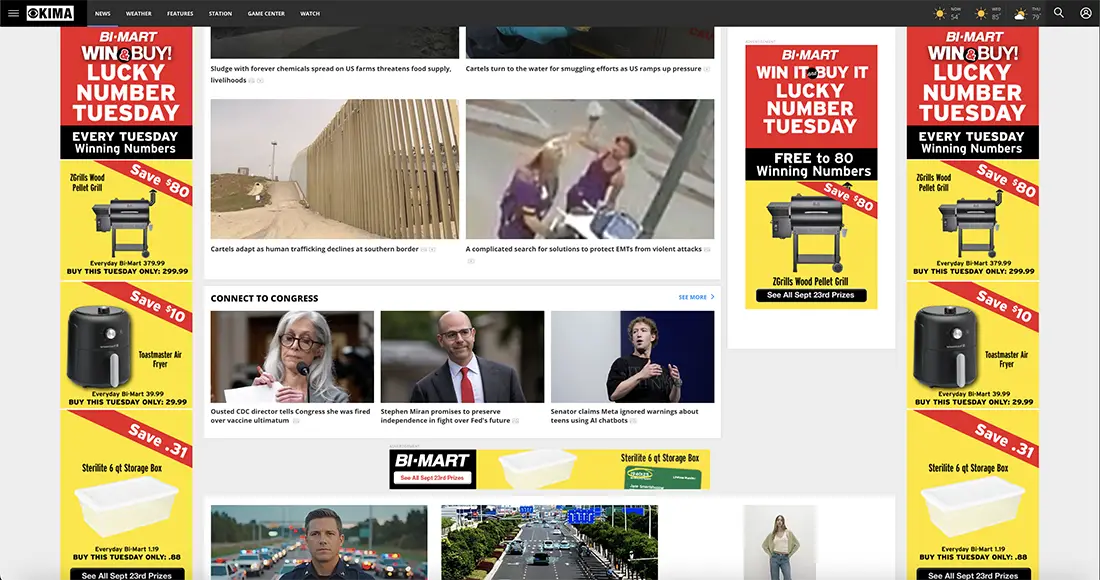
Task: Read the sludge forever chemicals farms headline
Action: pyautogui.click(x=331, y=74)
